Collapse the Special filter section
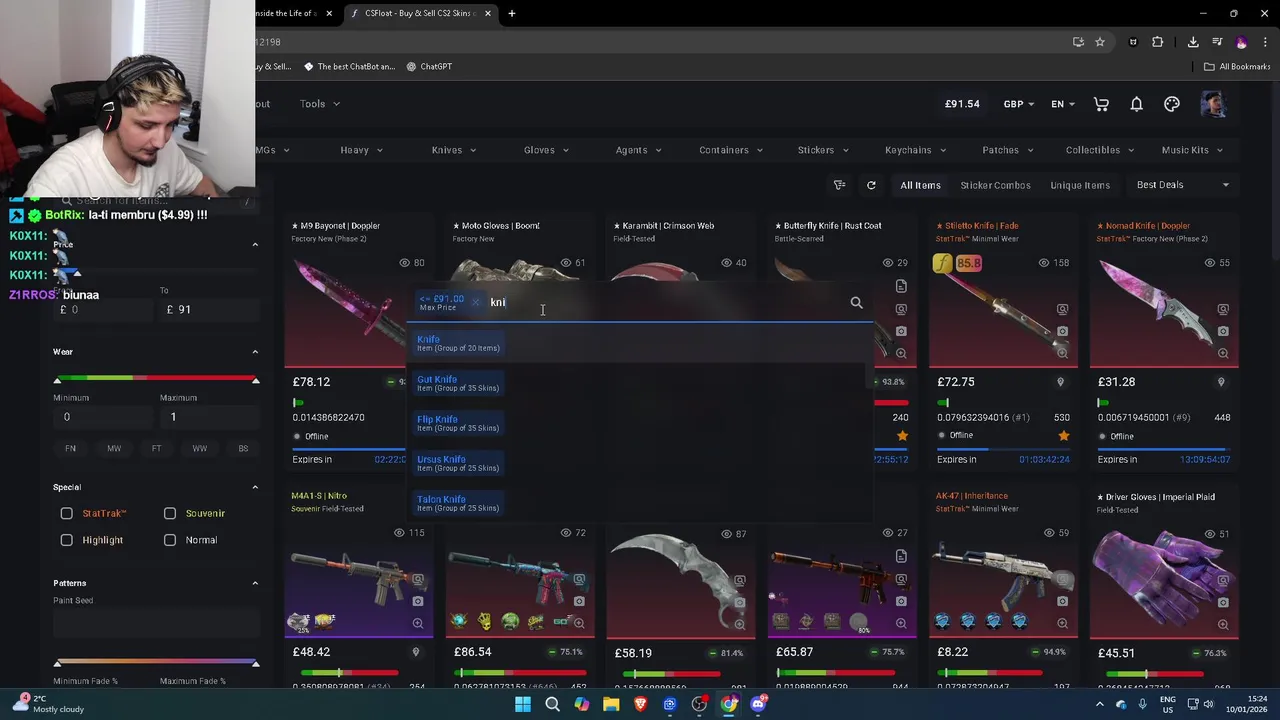 [255, 487]
